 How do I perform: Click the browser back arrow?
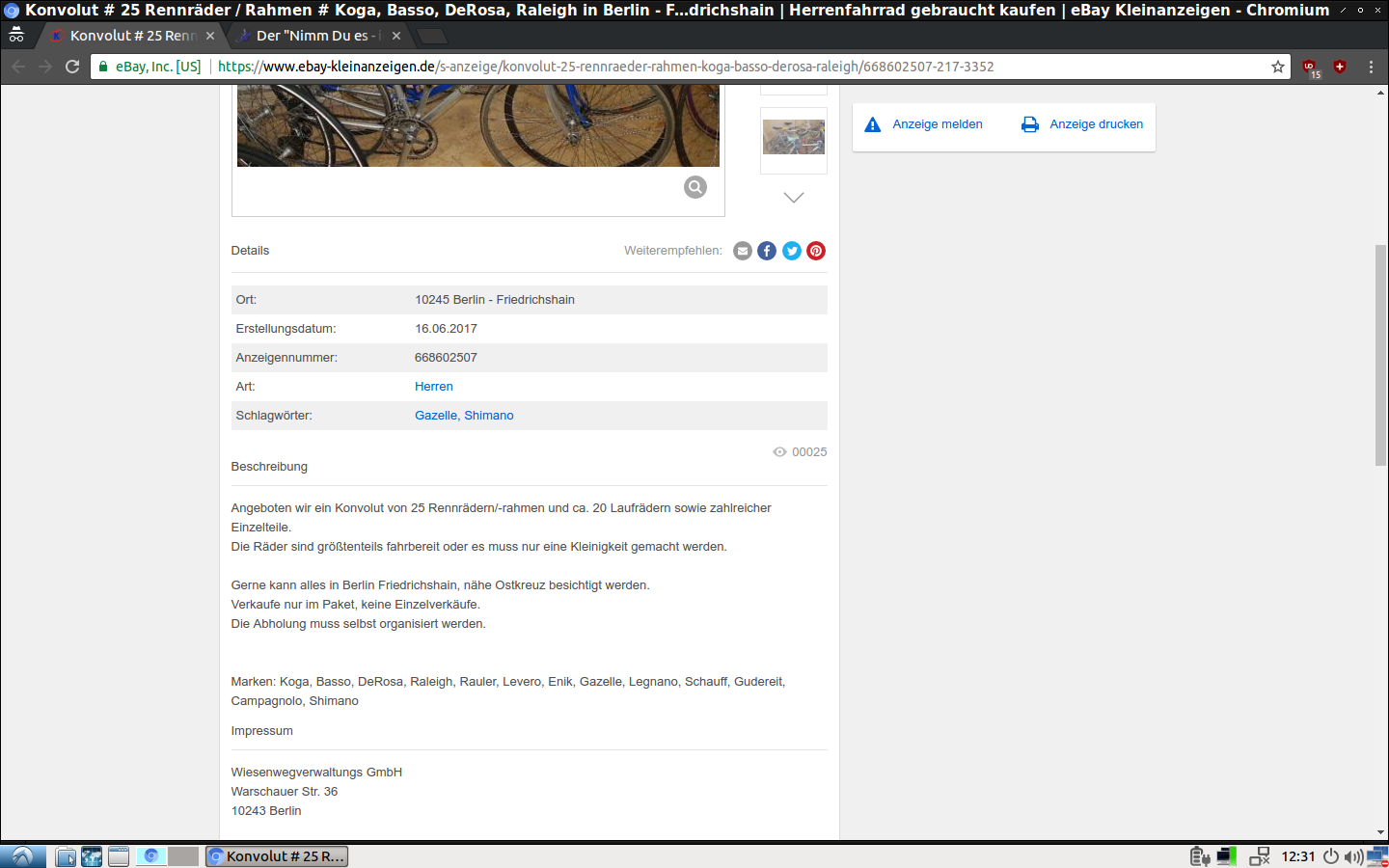(18, 67)
